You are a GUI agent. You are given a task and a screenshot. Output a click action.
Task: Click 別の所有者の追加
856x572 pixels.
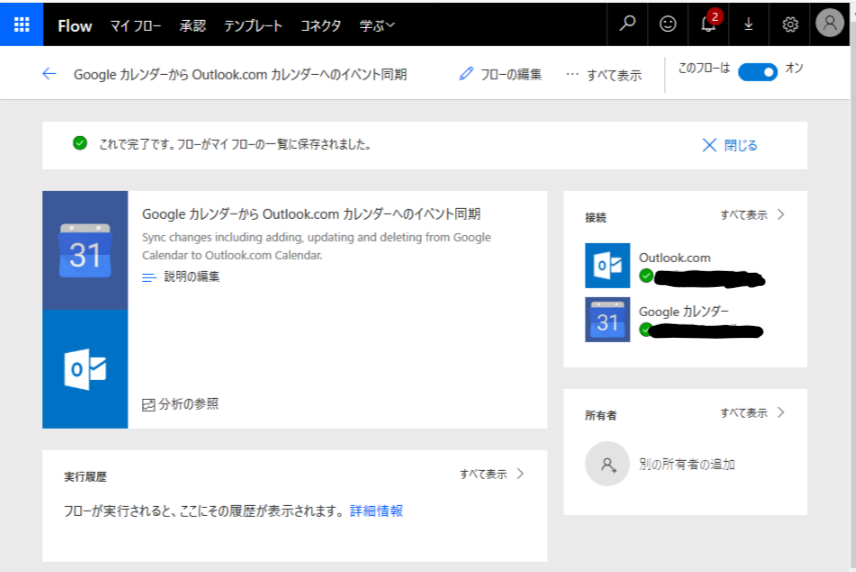tap(687, 464)
